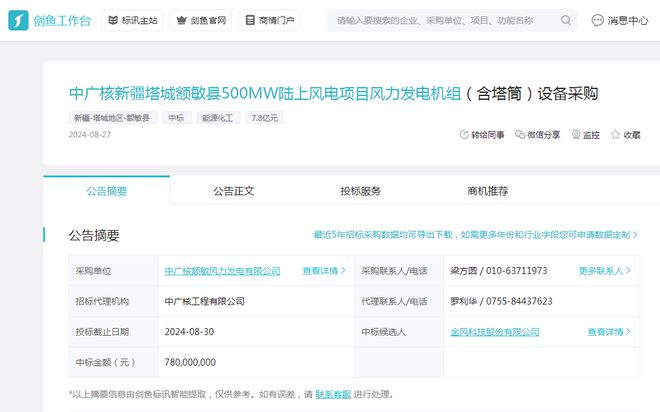Click the chevron beside 更多联系人

coord(628,271)
